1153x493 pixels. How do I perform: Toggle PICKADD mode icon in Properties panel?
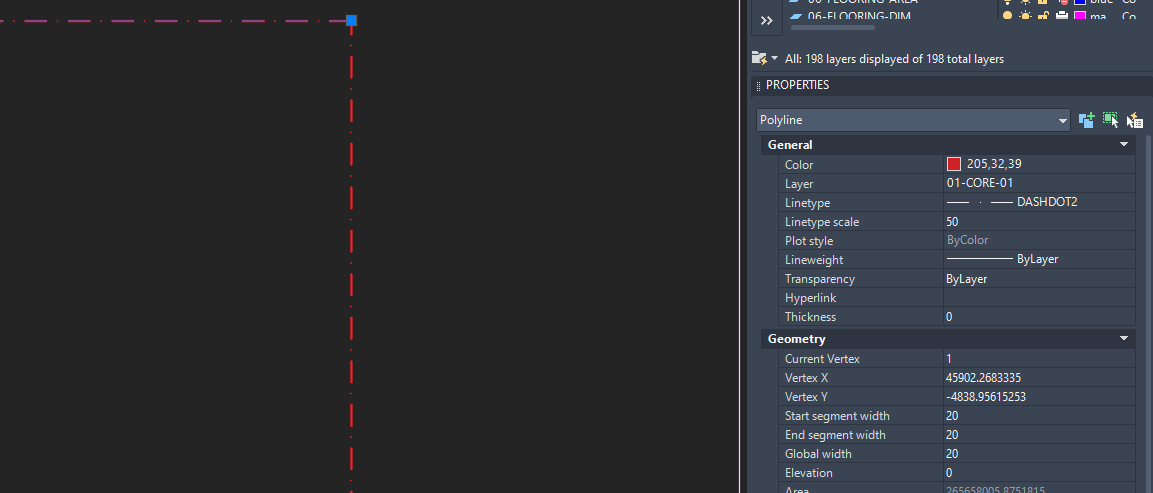[x=1086, y=120]
